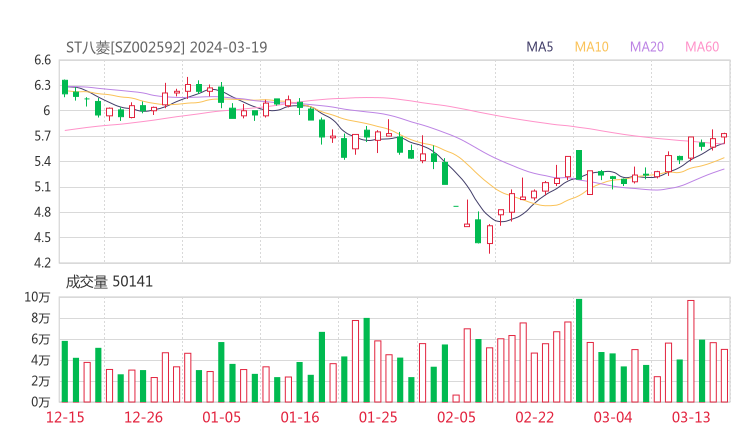
Task: Click the ST八菱[SZ002592] 2024-03-19 chart title
Action: [167, 47]
